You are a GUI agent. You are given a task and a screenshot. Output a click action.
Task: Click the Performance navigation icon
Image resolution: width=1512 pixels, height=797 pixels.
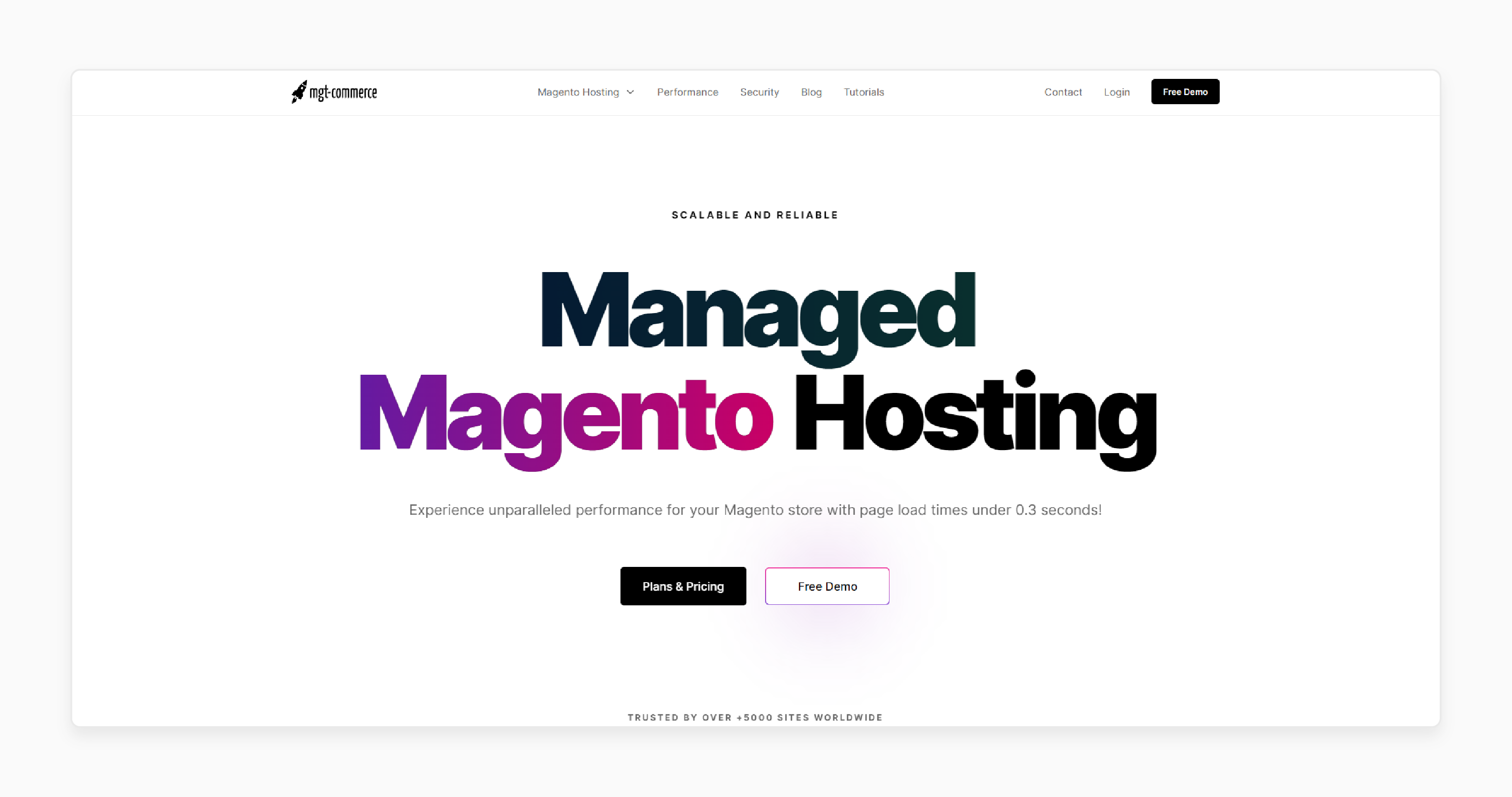pyautogui.click(x=687, y=92)
